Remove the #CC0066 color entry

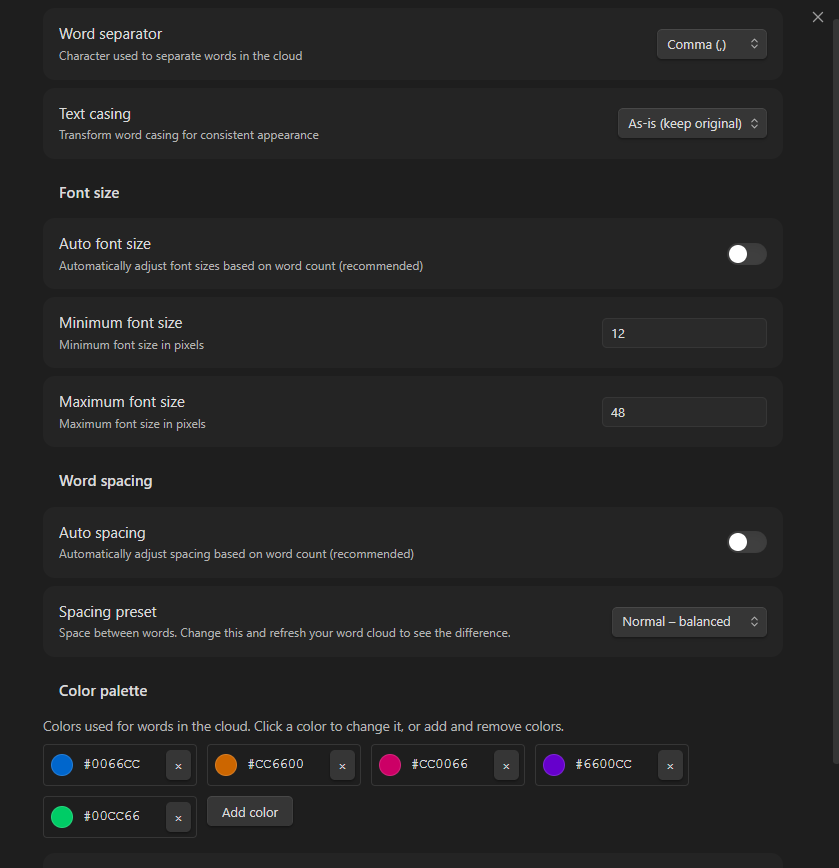505,765
